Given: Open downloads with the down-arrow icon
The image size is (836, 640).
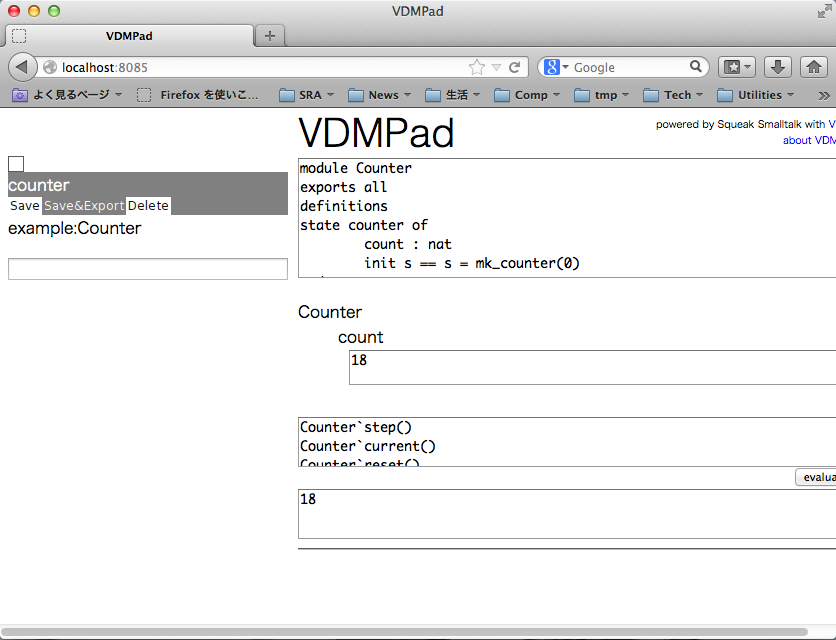Looking at the screenshot, I should pos(777,67).
